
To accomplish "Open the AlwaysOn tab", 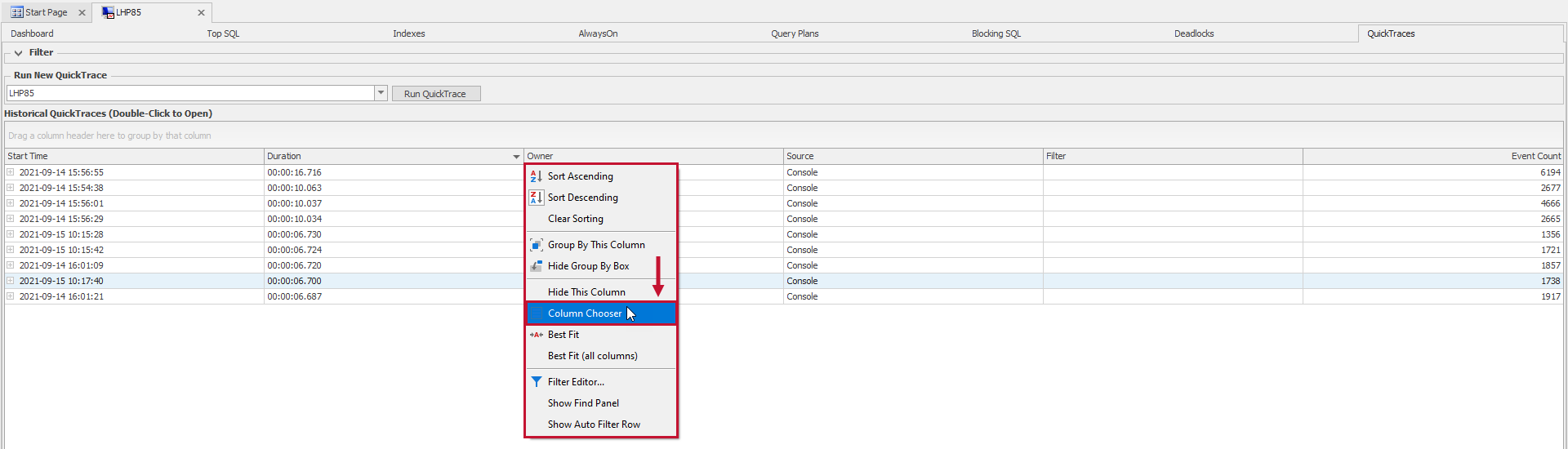I will pos(598,33).
